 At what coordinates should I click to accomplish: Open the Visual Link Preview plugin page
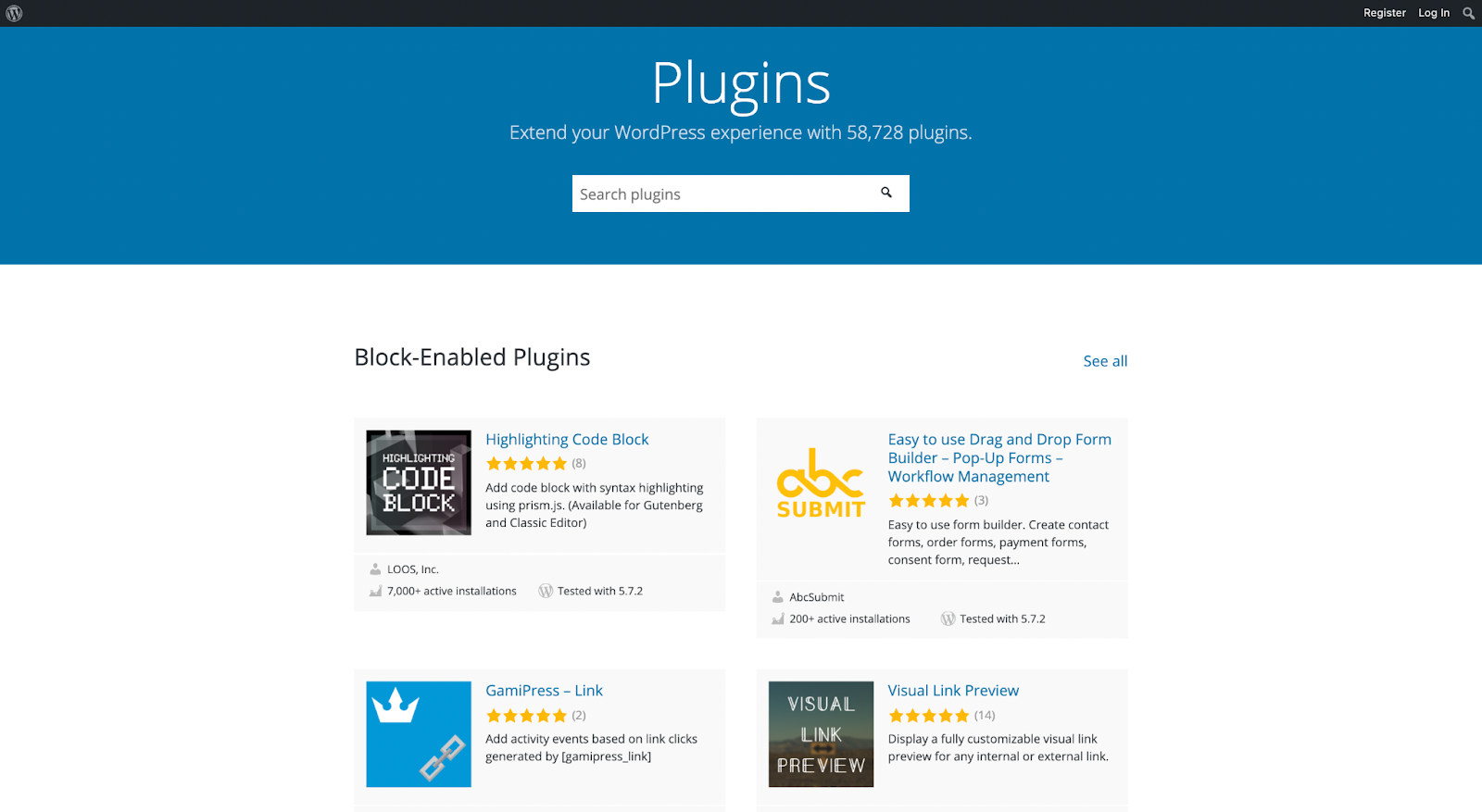click(952, 690)
